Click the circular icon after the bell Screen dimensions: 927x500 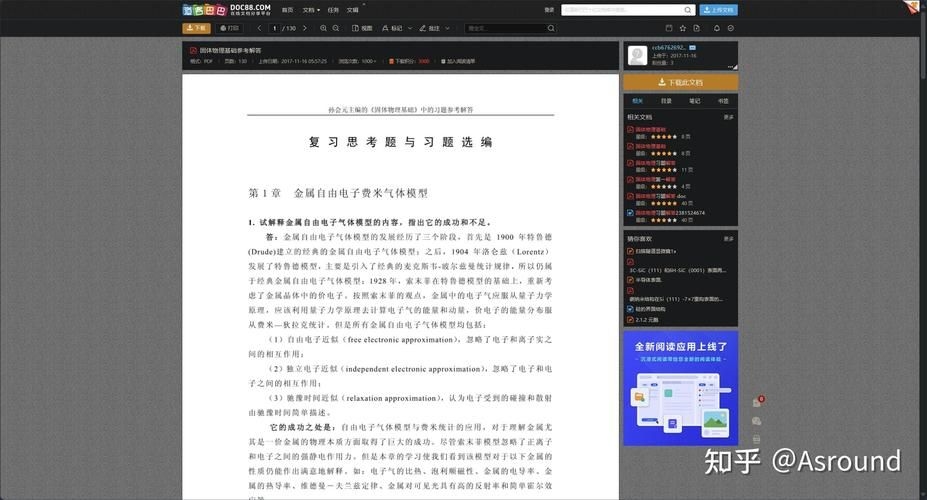pyautogui.click(x=731, y=28)
